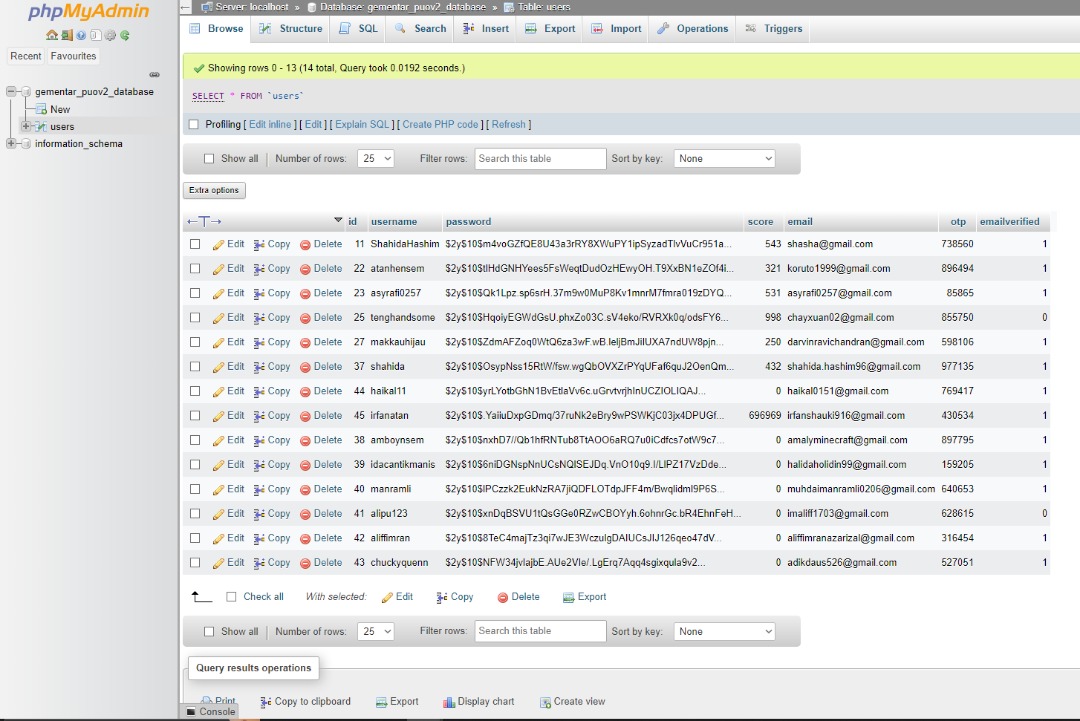This screenshot has height=721, width=1080.
Task: Click the Explain SQL link
Action: 363,125
